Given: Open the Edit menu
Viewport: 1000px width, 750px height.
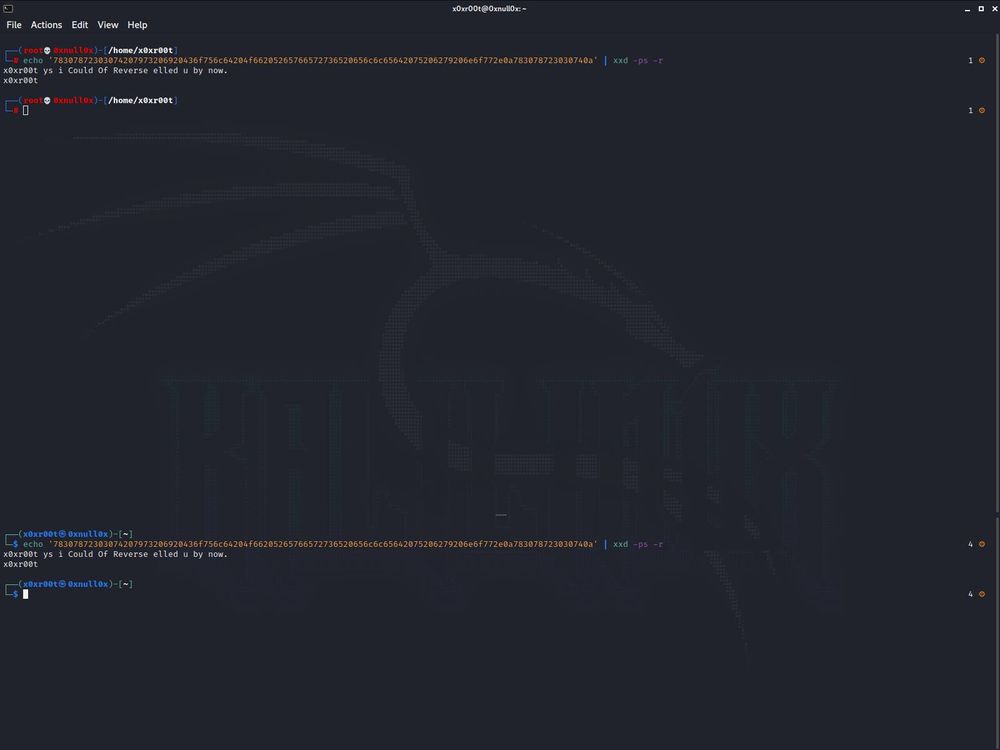Looking at the screenshot, I should 80,25.
